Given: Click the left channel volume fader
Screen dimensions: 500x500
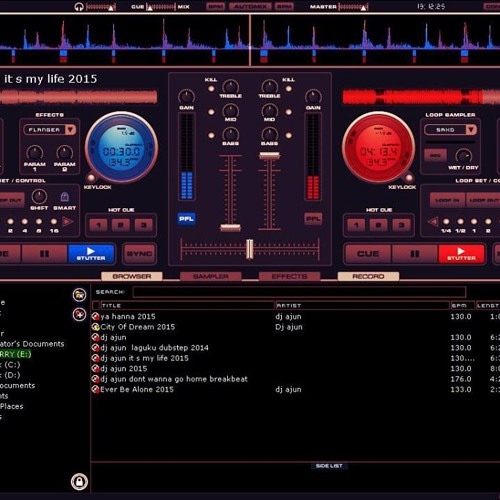Looking at the screenshot, I should coord(230,228).
